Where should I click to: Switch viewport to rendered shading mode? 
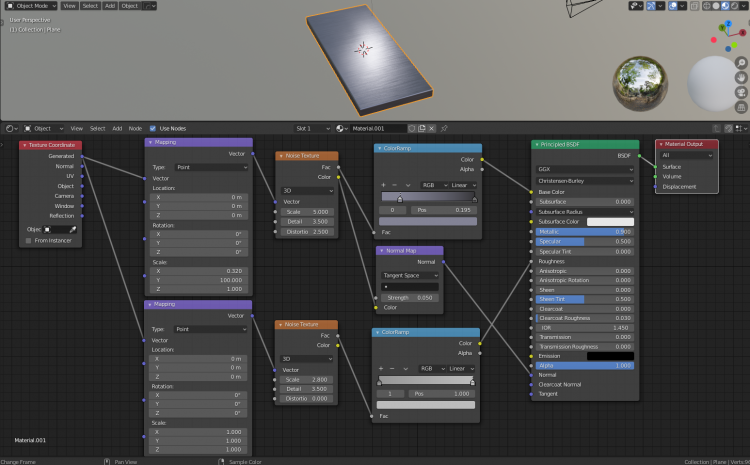[x=735, y=5]
